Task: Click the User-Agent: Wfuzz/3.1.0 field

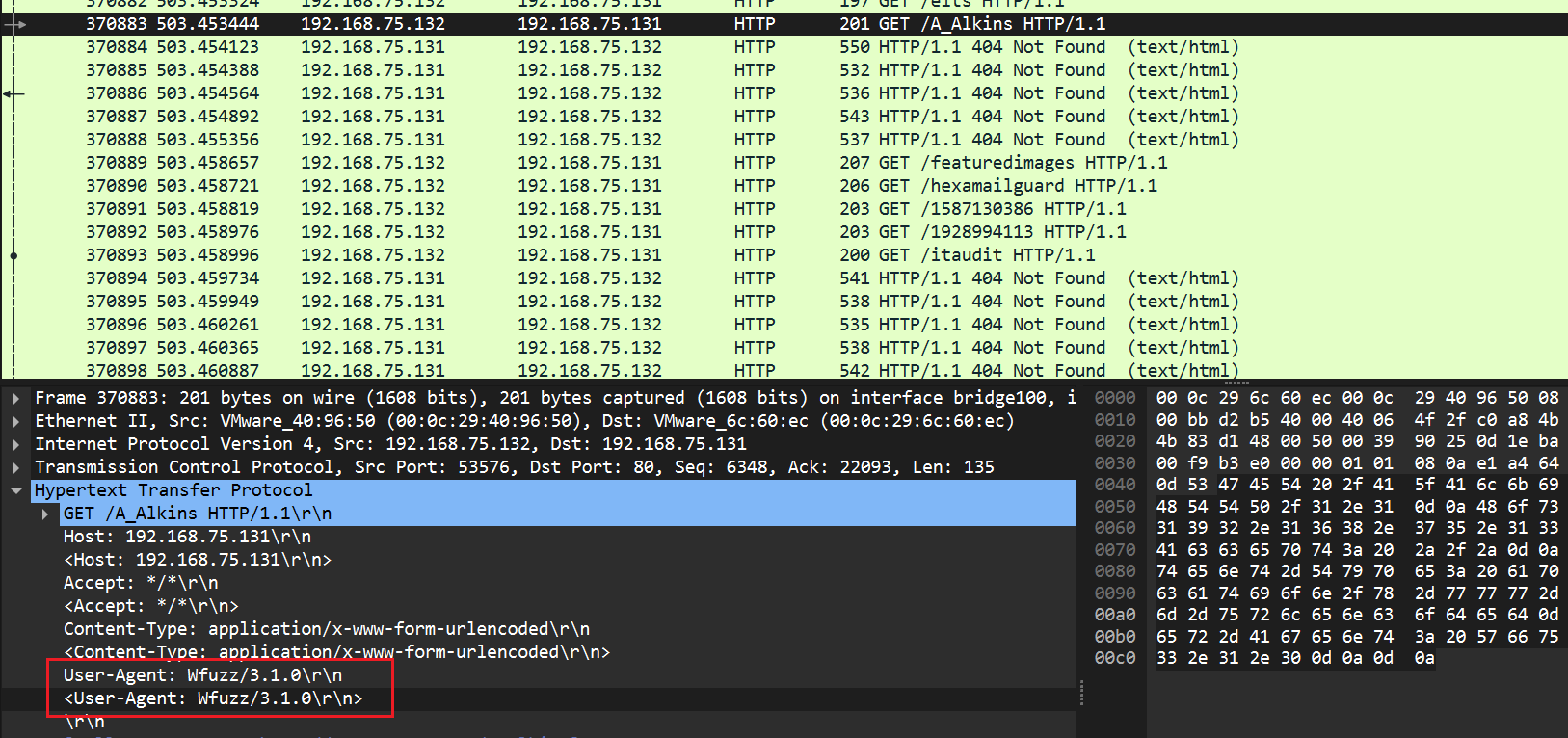Action: click(202, 675)
